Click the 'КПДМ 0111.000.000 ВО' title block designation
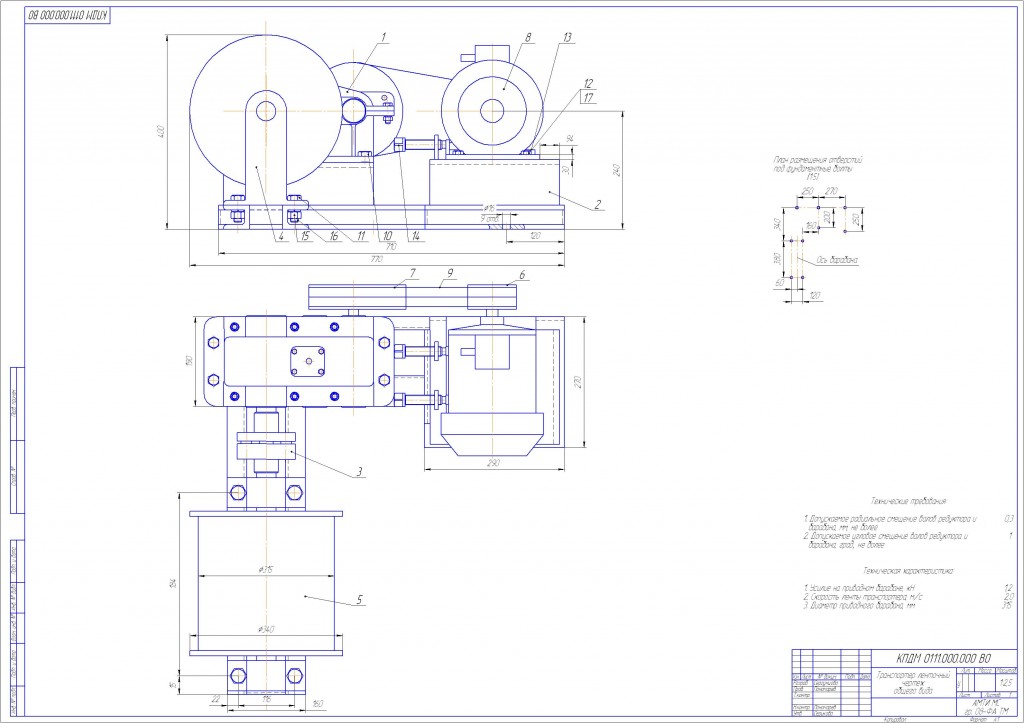This screenshot has height=723, width=1024. click(944, 658)
